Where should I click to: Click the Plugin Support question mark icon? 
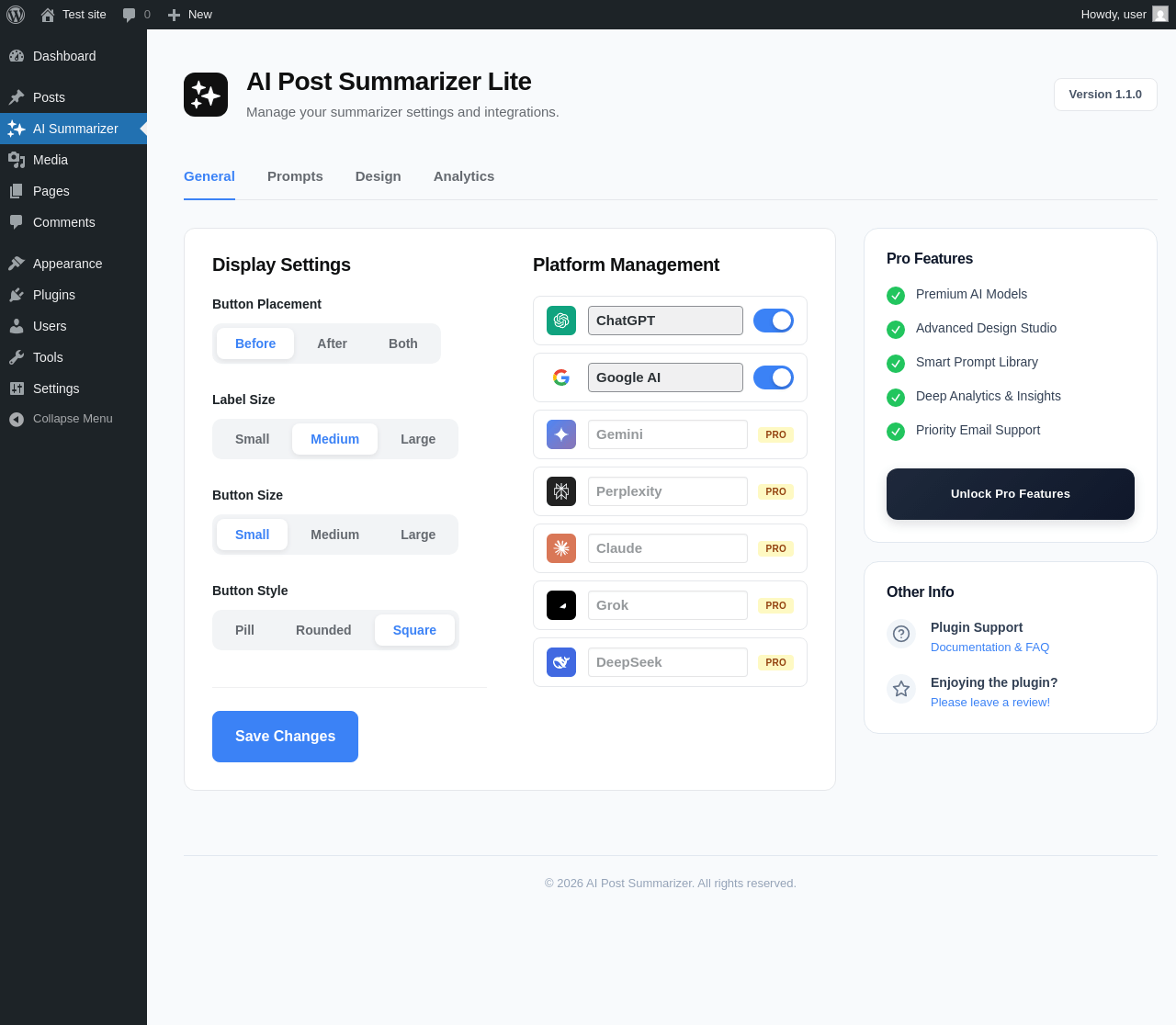[x=901, y=634]
